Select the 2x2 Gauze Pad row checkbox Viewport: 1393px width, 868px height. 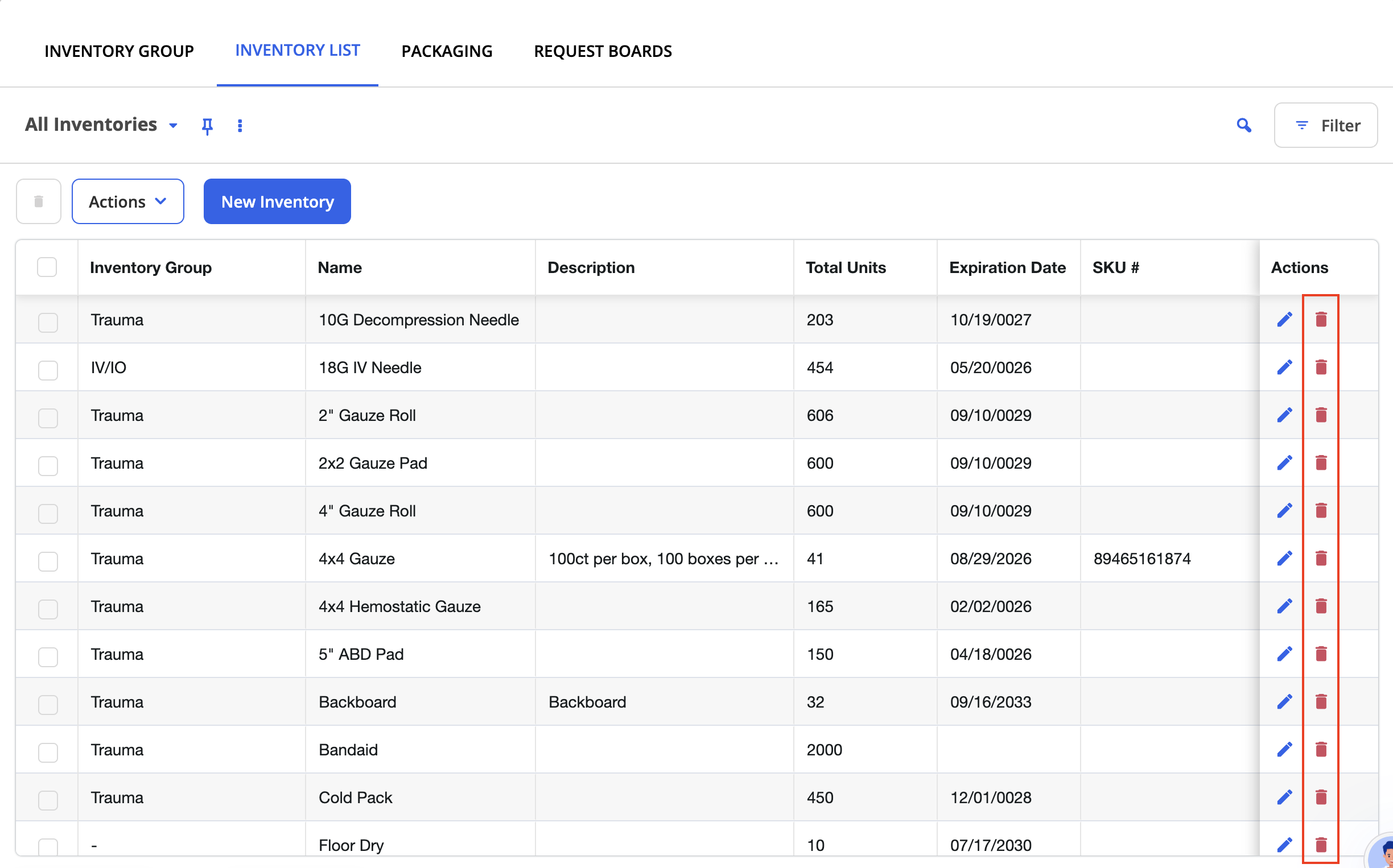(48, 466)
